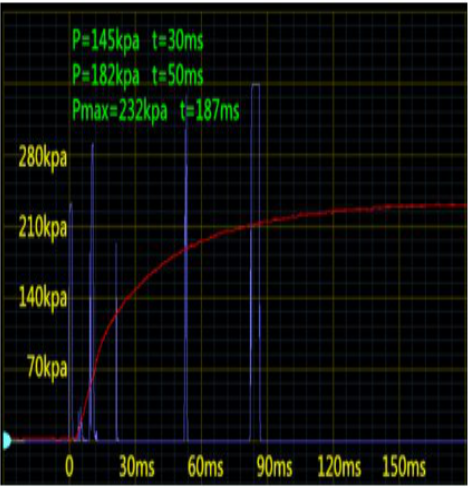Click the P=182kpa t=50ms readout
Viewport: 468px width, 487px height.
coord(138,76)
